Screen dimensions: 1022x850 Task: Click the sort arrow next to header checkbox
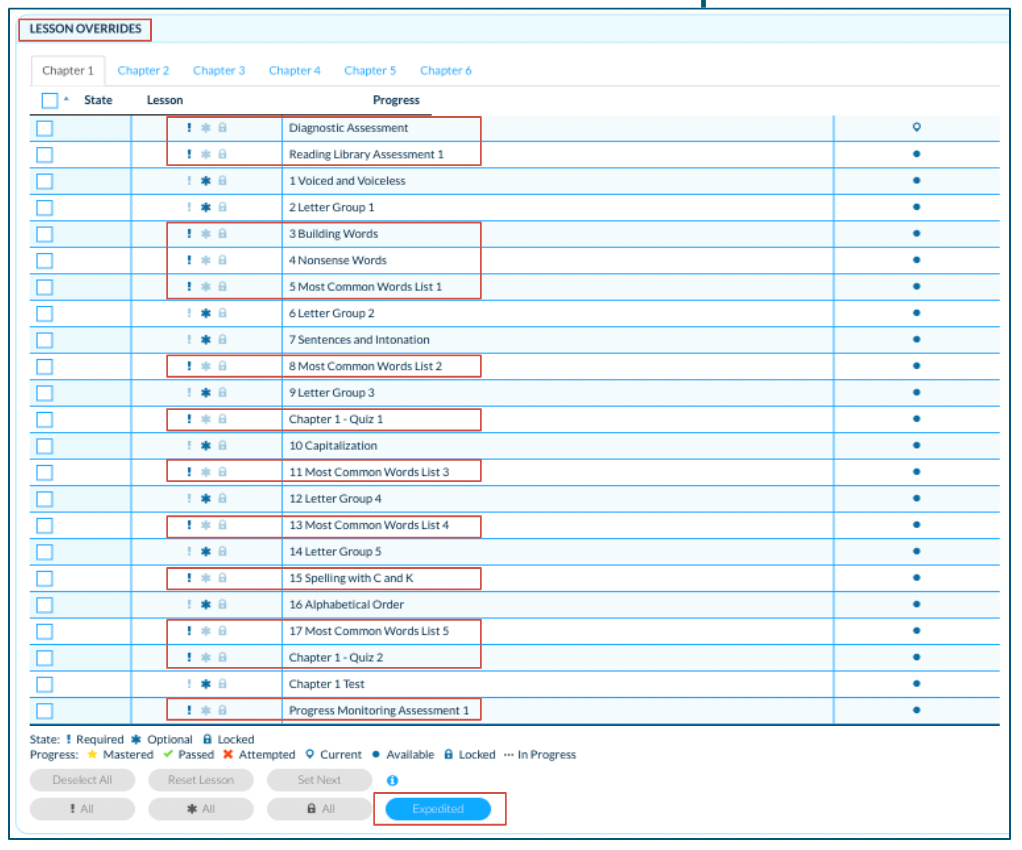pyautogui.click(x=66, y=99)
